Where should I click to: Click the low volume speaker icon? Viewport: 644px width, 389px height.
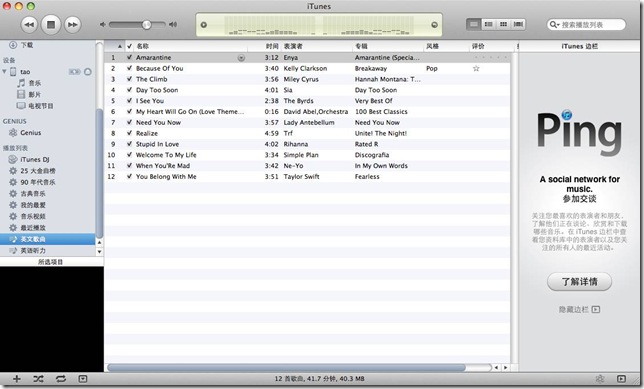tap(103, 25)
